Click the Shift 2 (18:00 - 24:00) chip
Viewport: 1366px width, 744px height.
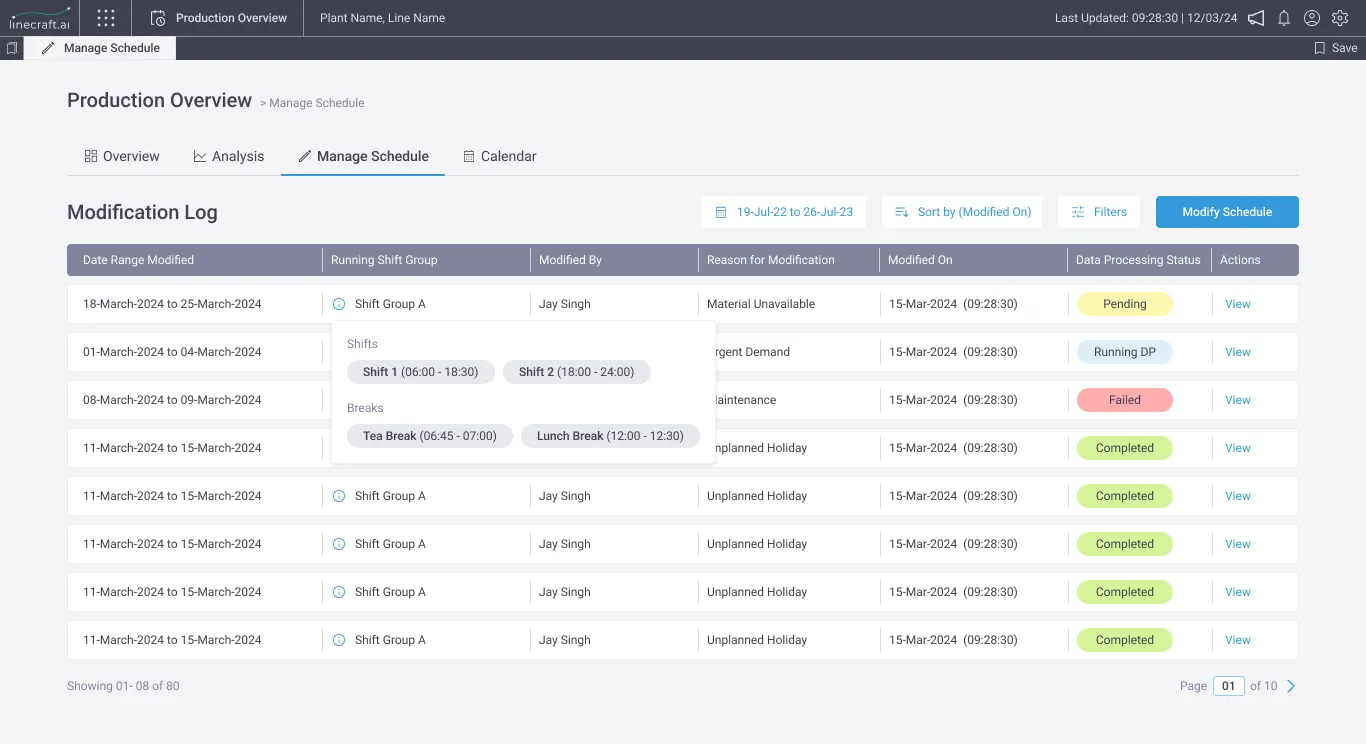[x=577, y=372]
